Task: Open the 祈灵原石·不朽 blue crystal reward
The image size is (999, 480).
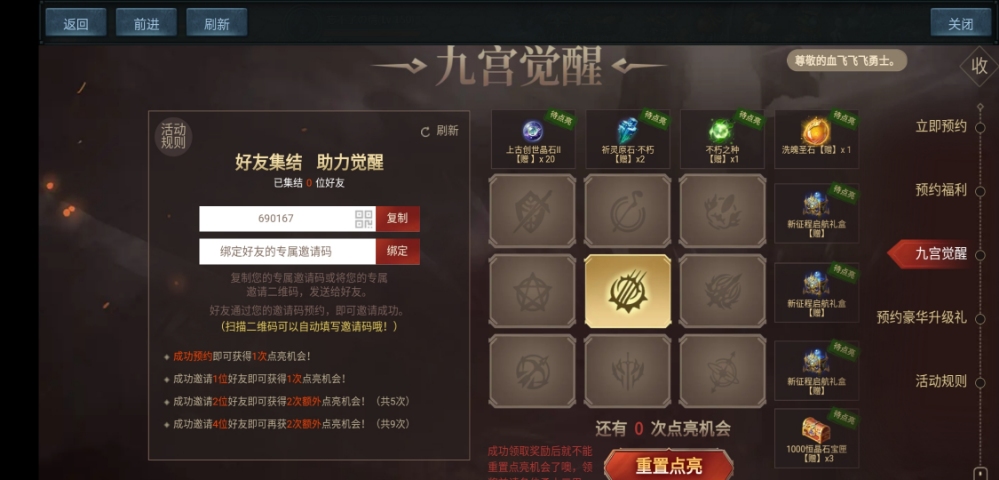Action: [x=628, y=139]
